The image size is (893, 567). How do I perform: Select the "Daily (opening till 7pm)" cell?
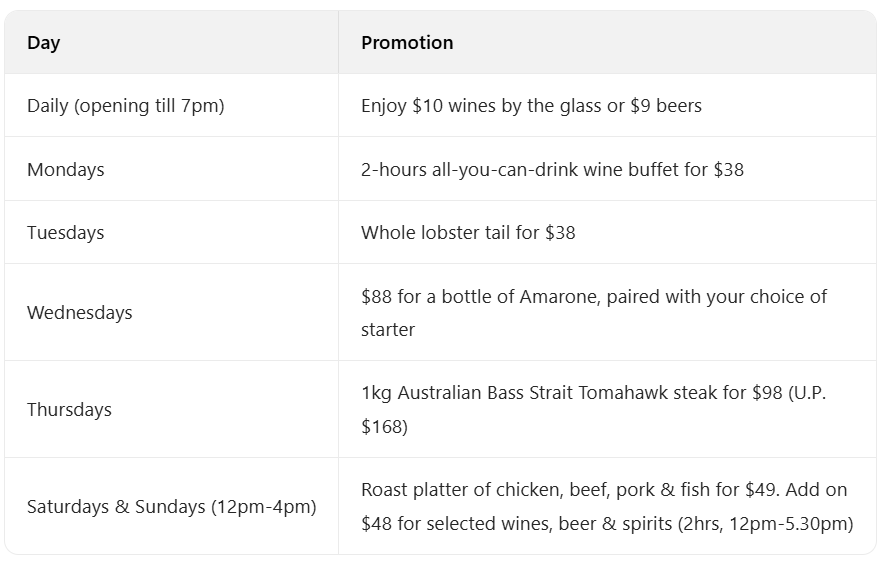click(x=126, y=106)
